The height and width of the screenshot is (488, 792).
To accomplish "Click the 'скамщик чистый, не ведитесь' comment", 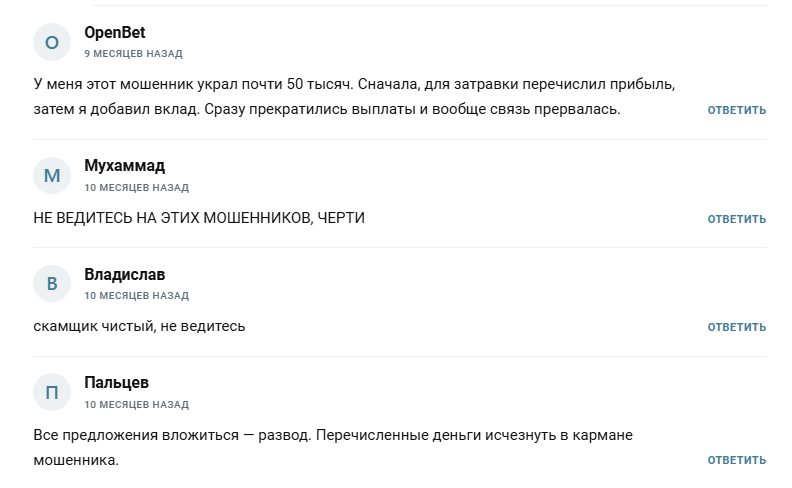I will click(x=139, y=326).
